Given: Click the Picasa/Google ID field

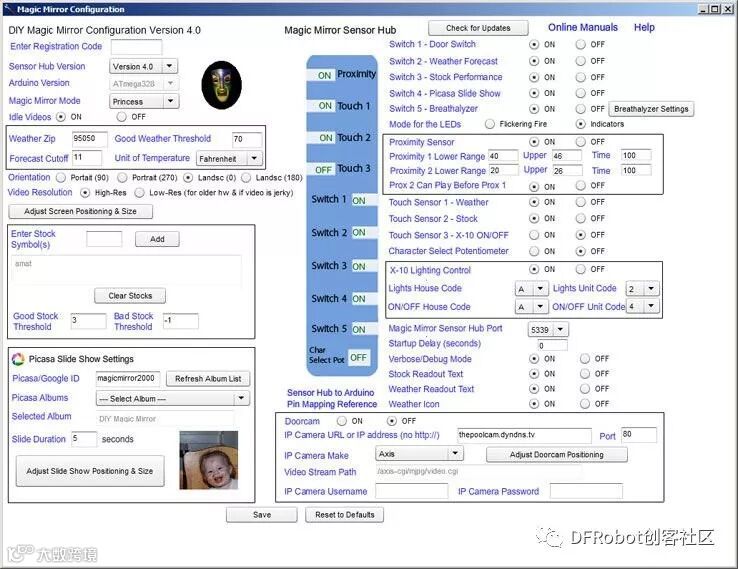Looking at the screenshot, I should tap(128, 378).
